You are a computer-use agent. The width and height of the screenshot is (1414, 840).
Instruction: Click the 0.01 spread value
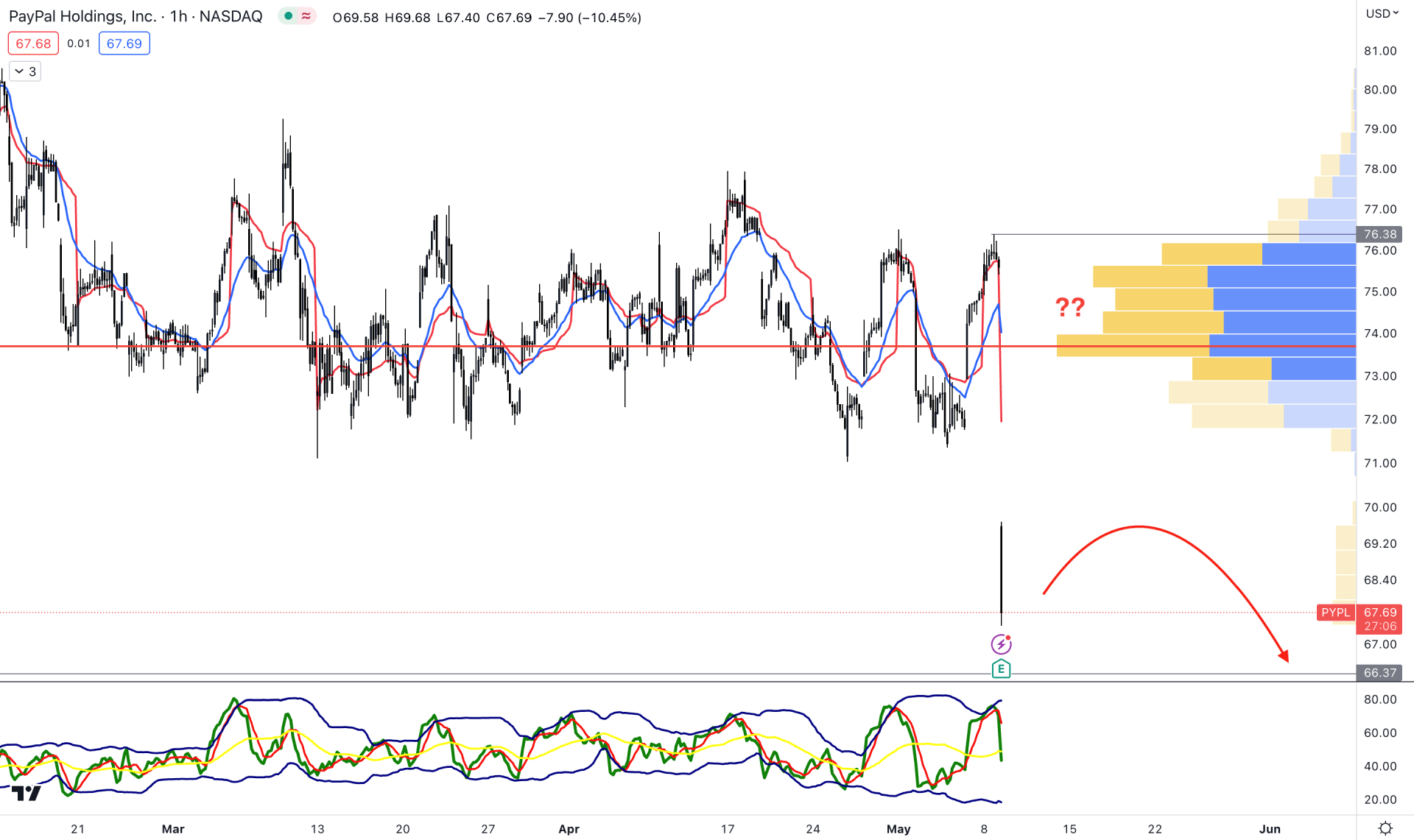point(79,43)
